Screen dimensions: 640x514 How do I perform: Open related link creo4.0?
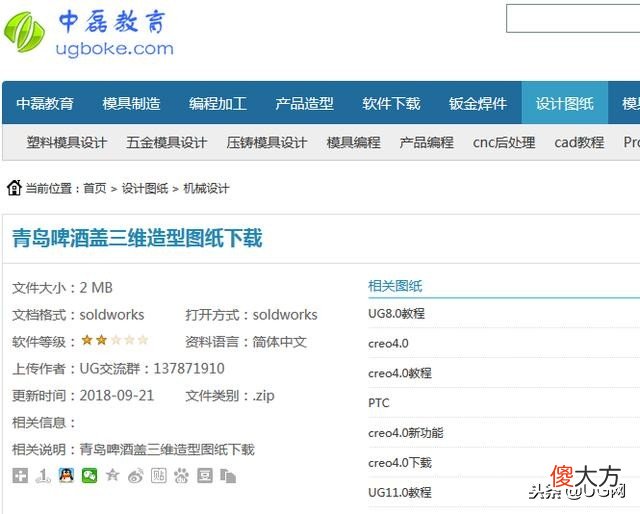coord(388,343)
